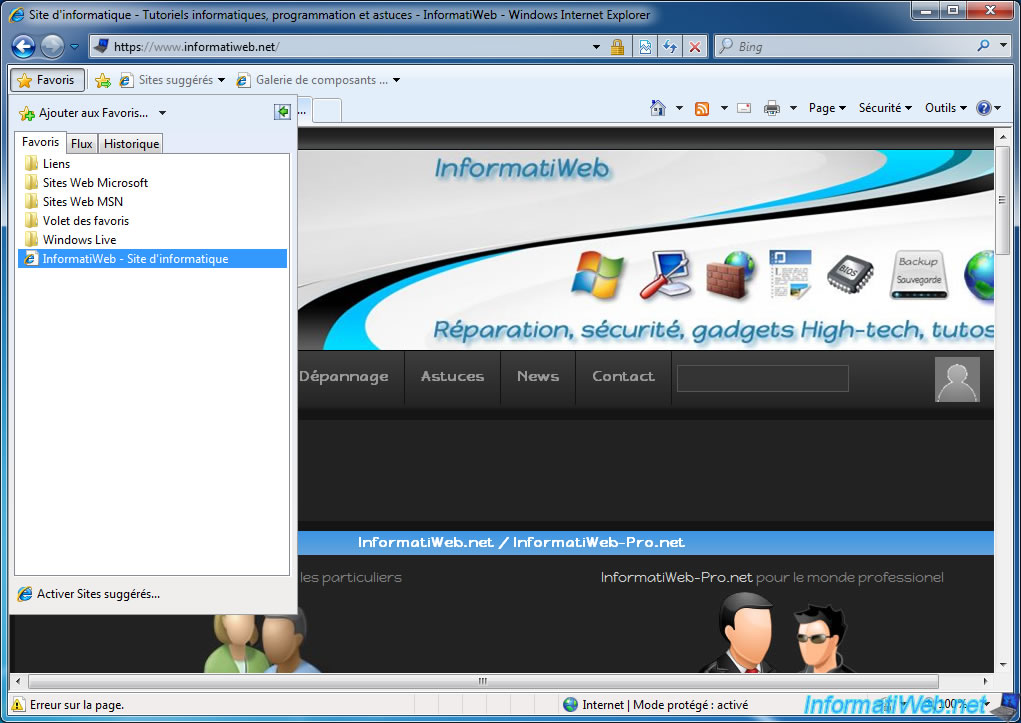Refresh the page with the blue arrows
Image resolution: width=1021 pixels, height=723 pixels.
click(x=670, y=47)
